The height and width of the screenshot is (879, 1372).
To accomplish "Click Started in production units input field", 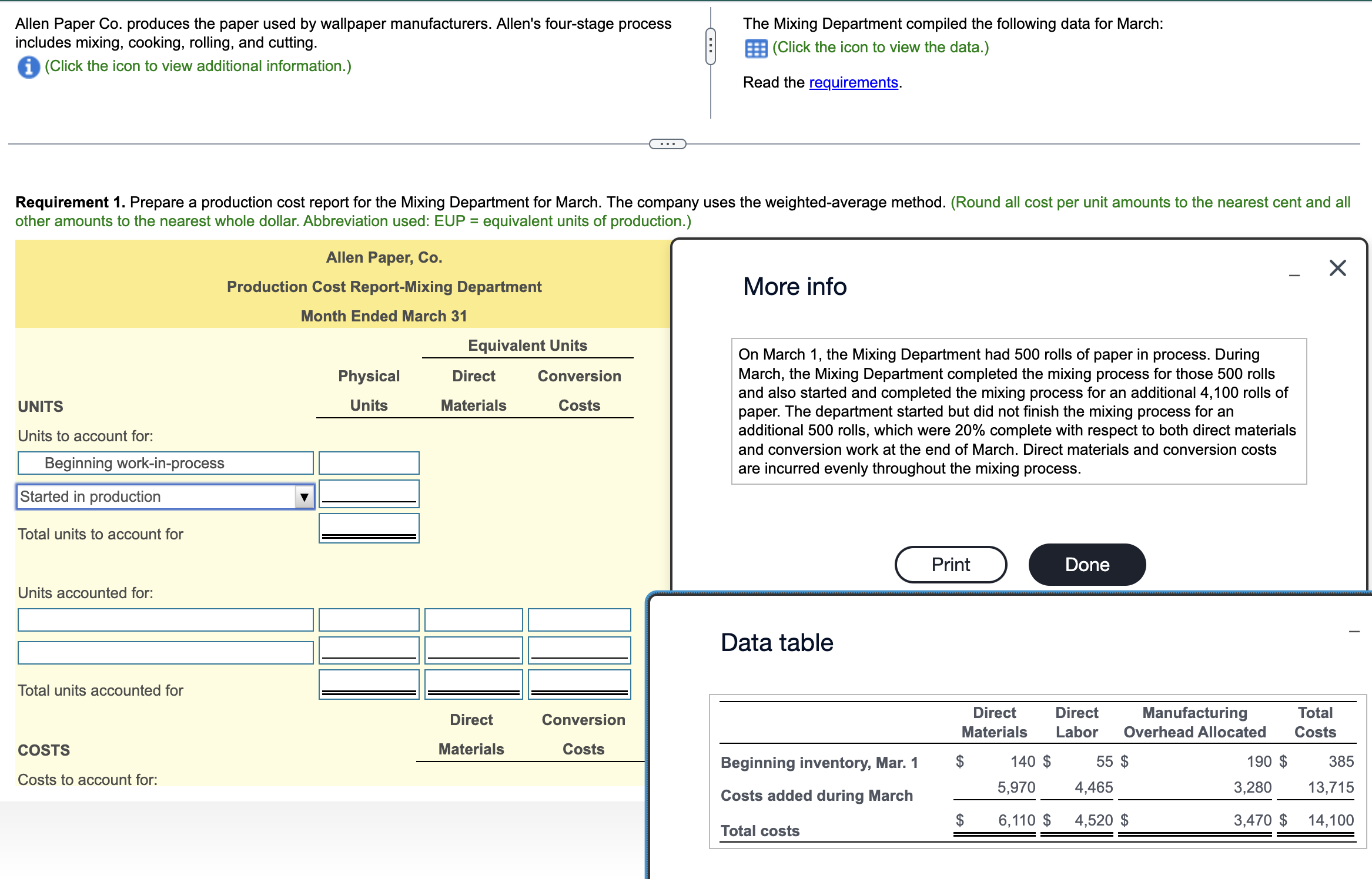I will (x=369, y=494).
